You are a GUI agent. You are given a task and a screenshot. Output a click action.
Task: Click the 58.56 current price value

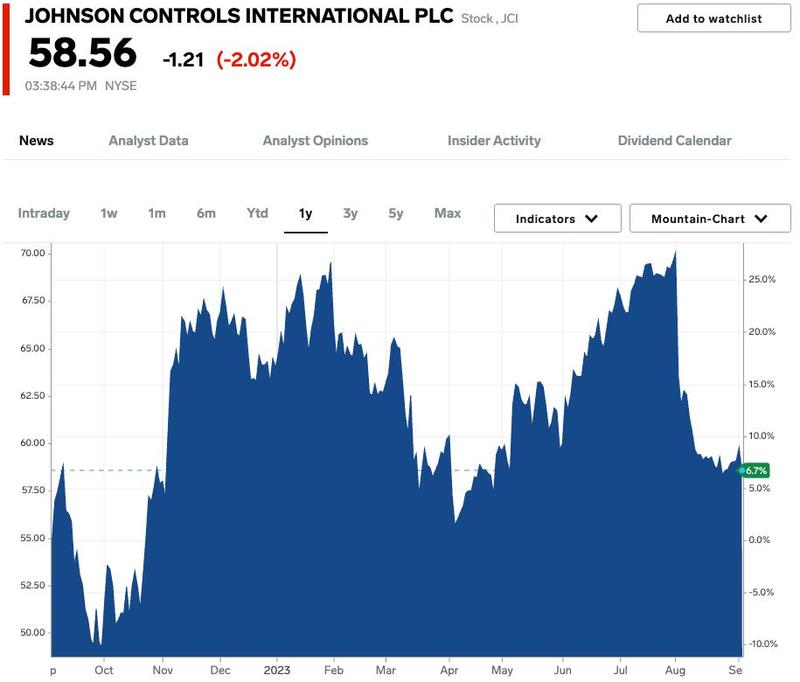[x=83, y=53]
